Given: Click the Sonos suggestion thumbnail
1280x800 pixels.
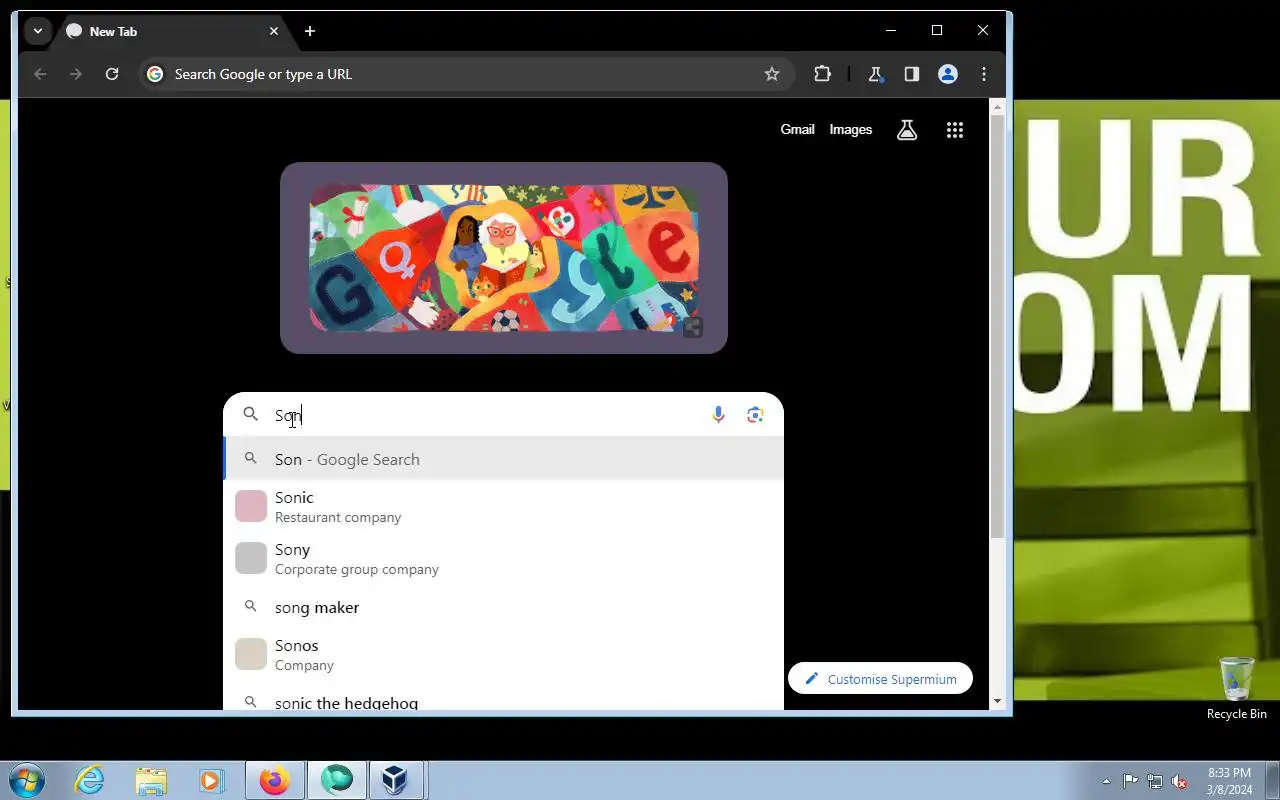Looking at the screenshot, I should [251, 654].
